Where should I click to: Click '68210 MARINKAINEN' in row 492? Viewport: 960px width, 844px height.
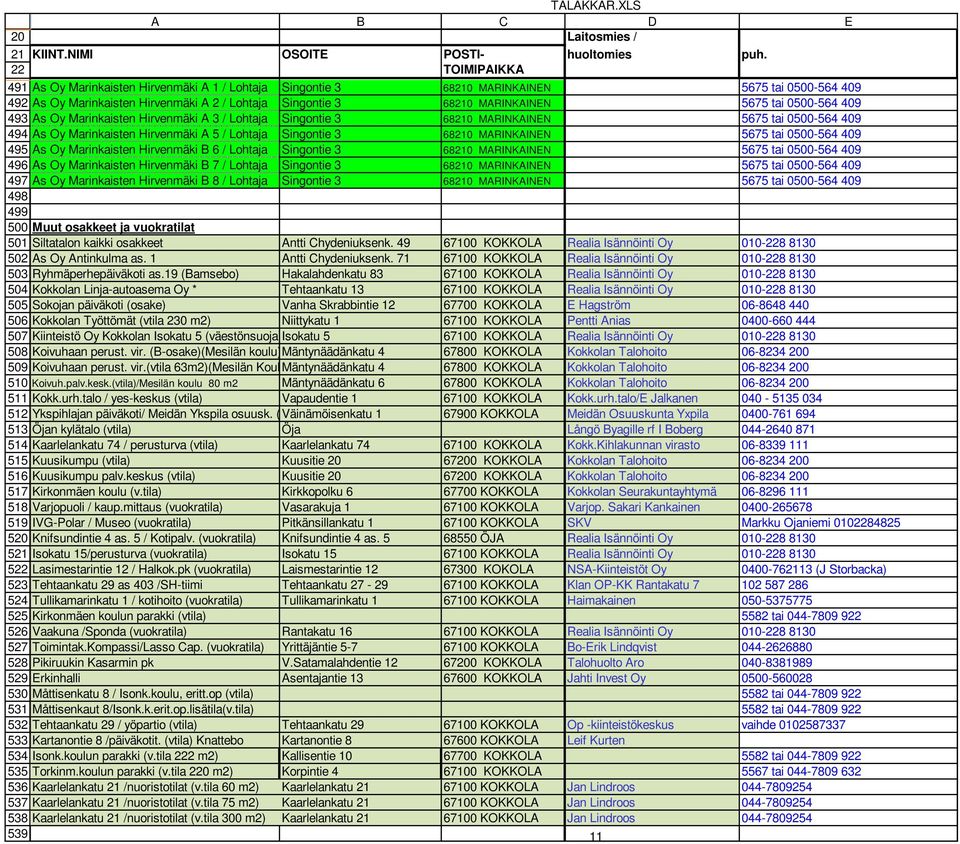coord(503,103)
